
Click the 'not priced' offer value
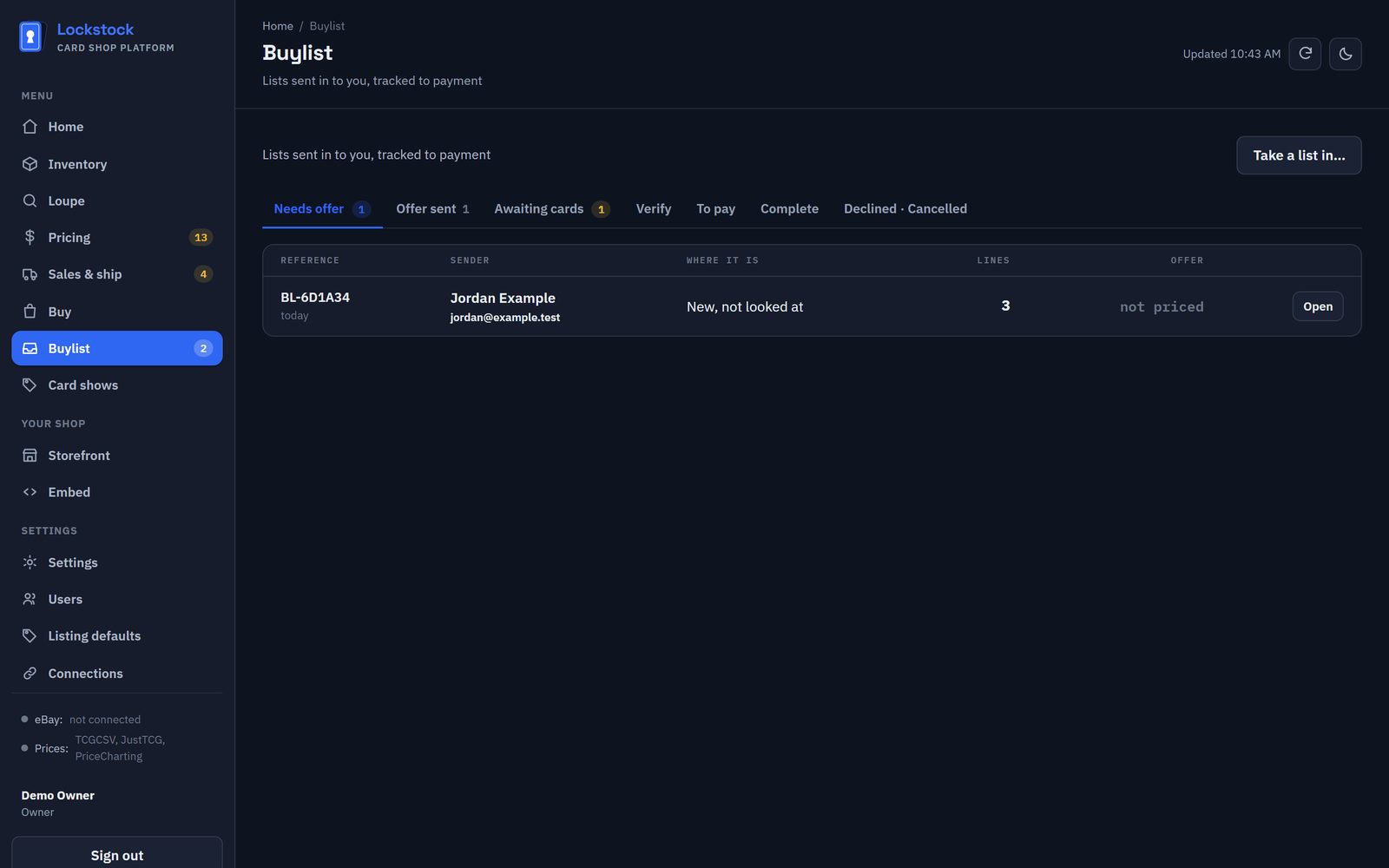point(1162,306)
